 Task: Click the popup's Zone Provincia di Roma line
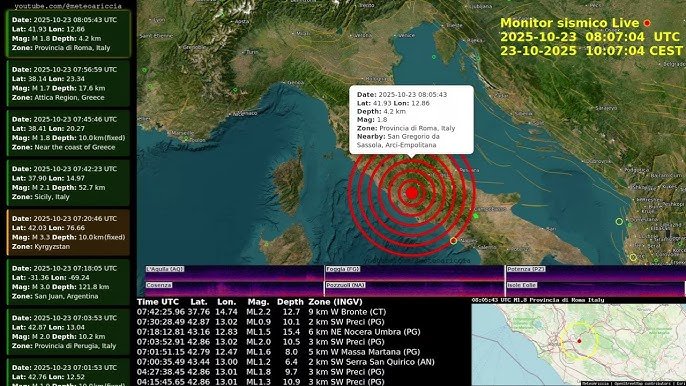tap(406, 128)
